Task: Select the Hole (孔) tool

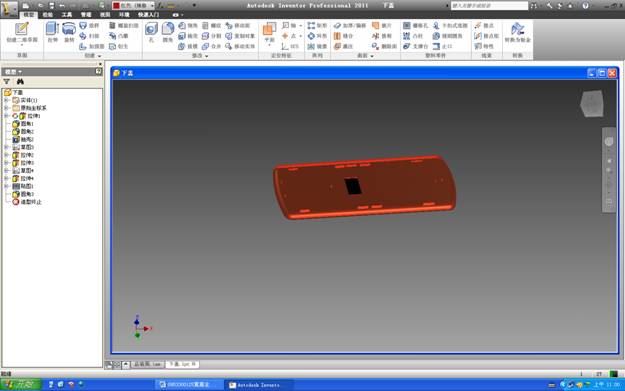Action: point(151,32)
